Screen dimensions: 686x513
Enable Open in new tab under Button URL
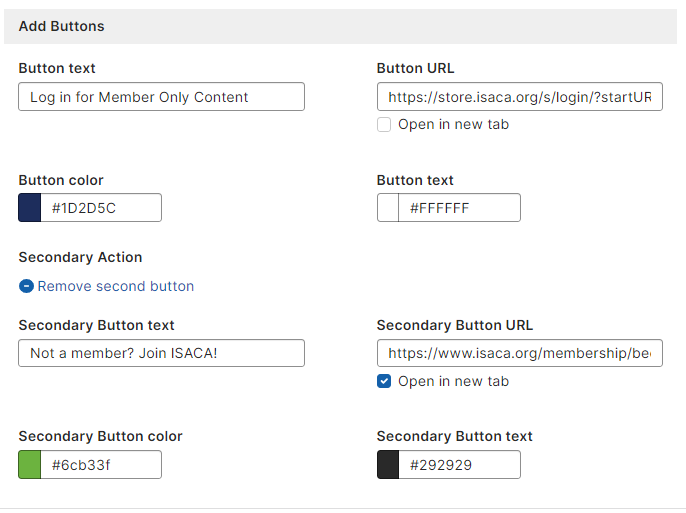(384, 125)
